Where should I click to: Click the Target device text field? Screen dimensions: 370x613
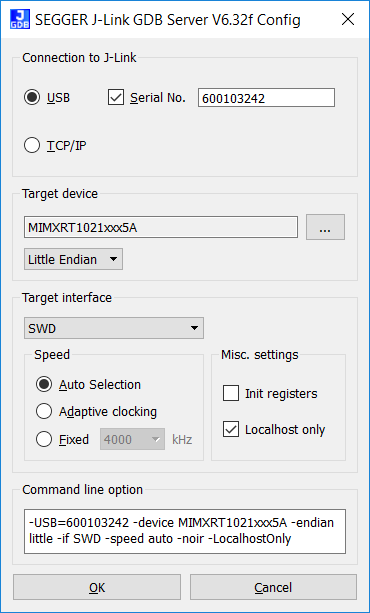pyautogui.click(x=161, y=228)
